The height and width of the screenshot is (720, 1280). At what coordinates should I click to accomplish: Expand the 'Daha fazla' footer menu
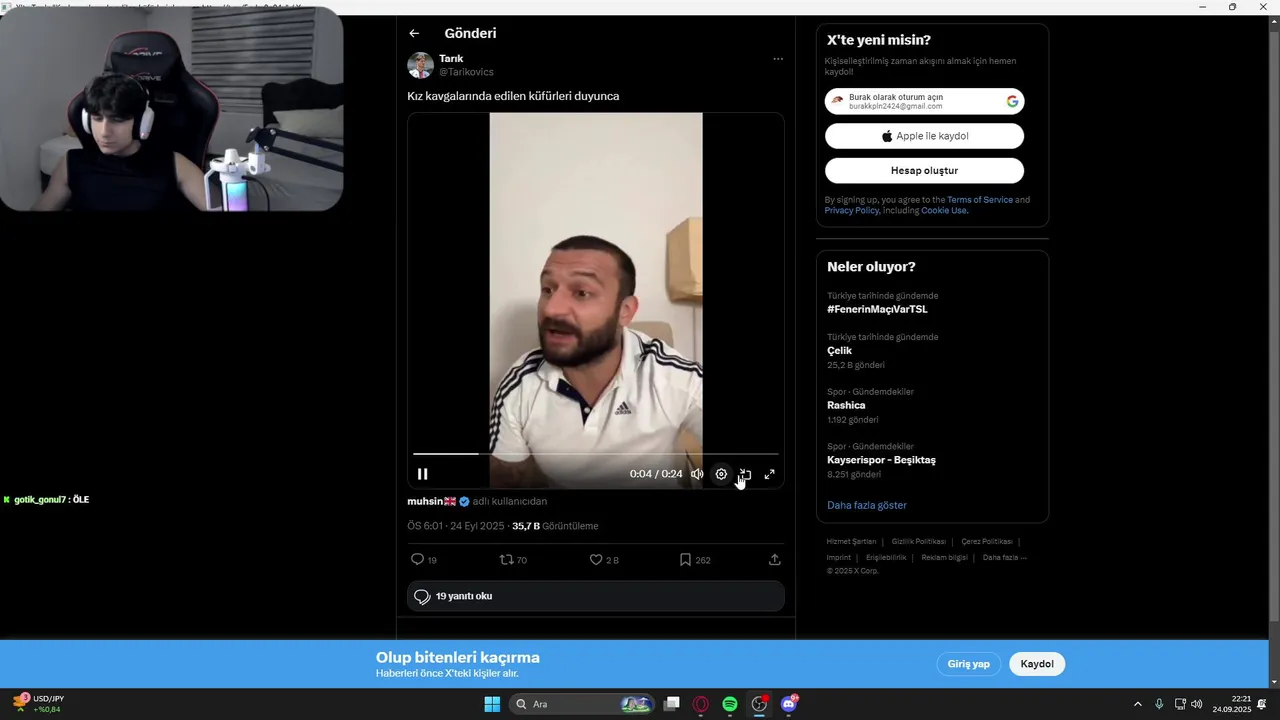1004,557
